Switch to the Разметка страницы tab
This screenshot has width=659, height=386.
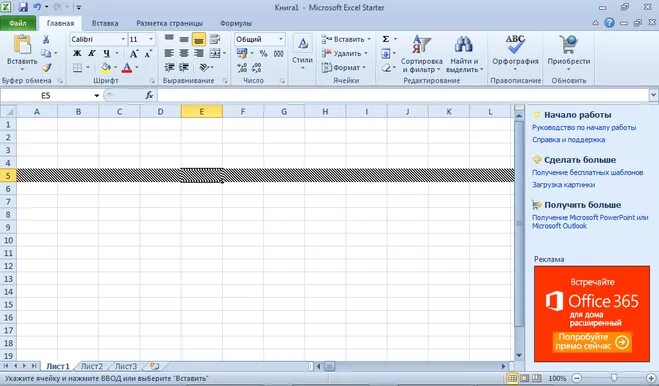[x=169, y=23]
